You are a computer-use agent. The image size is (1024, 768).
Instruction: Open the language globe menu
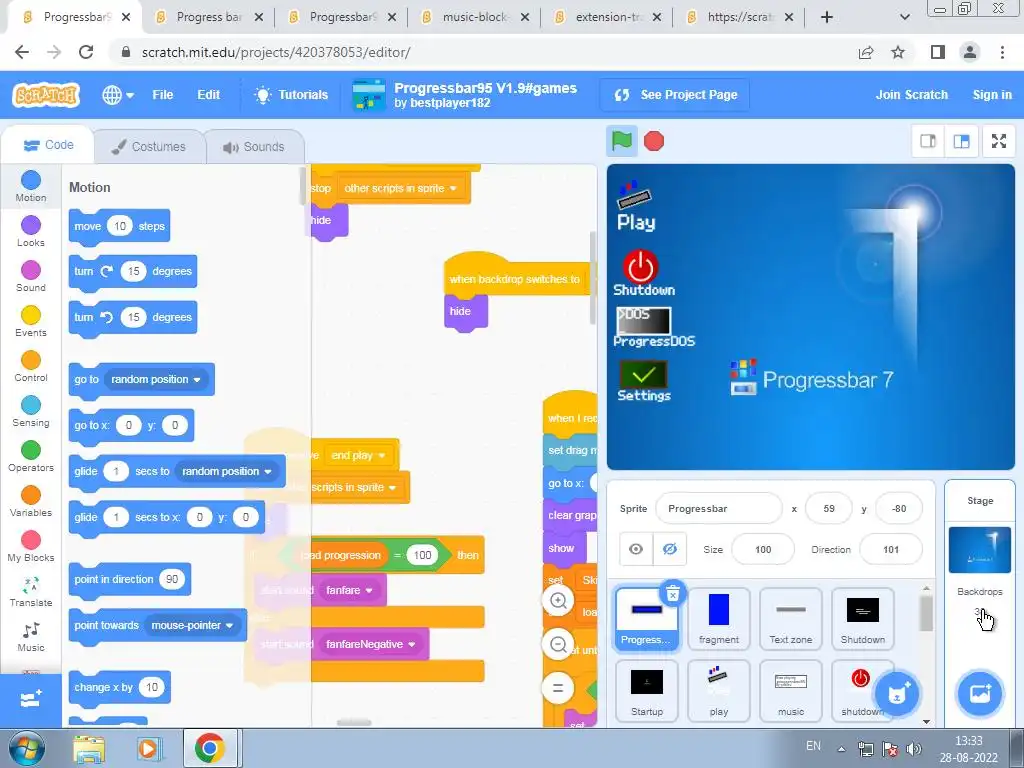click(118, 95)
